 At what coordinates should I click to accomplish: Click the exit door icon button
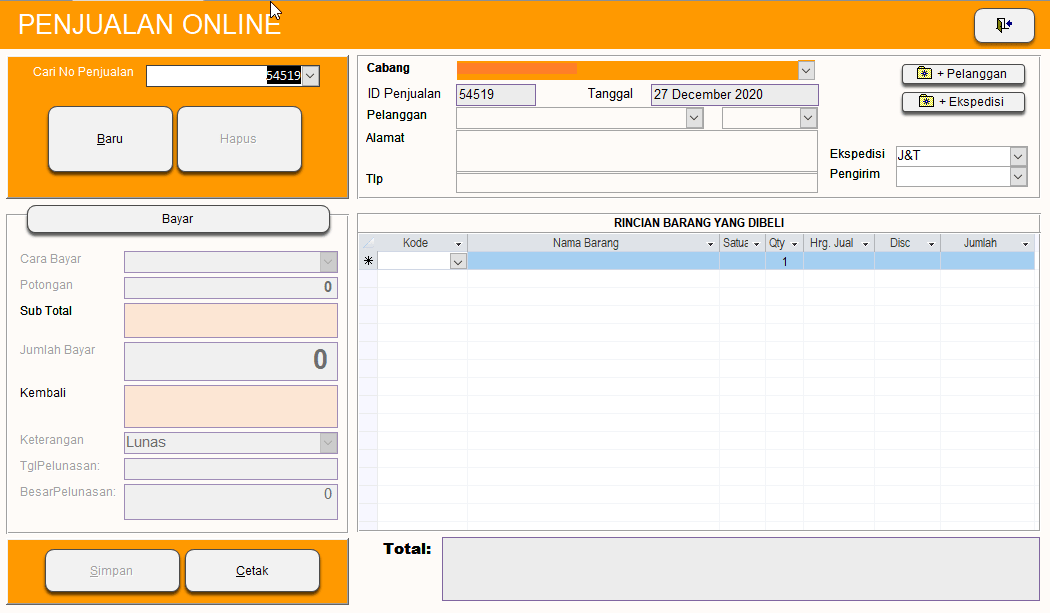[x=1004, y=26]
